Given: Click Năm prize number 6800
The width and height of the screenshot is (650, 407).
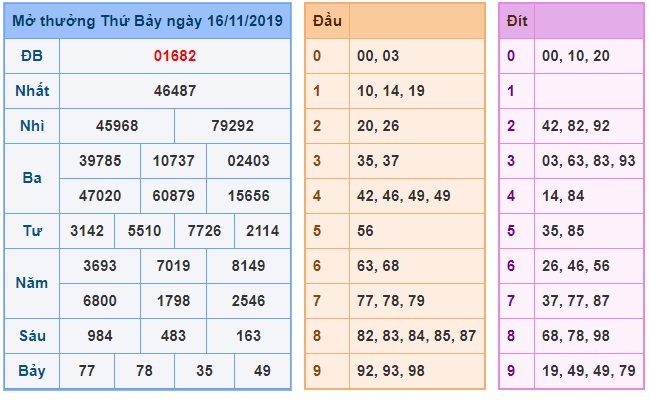Looking at the screenshot, I should (x=100, y=301).
